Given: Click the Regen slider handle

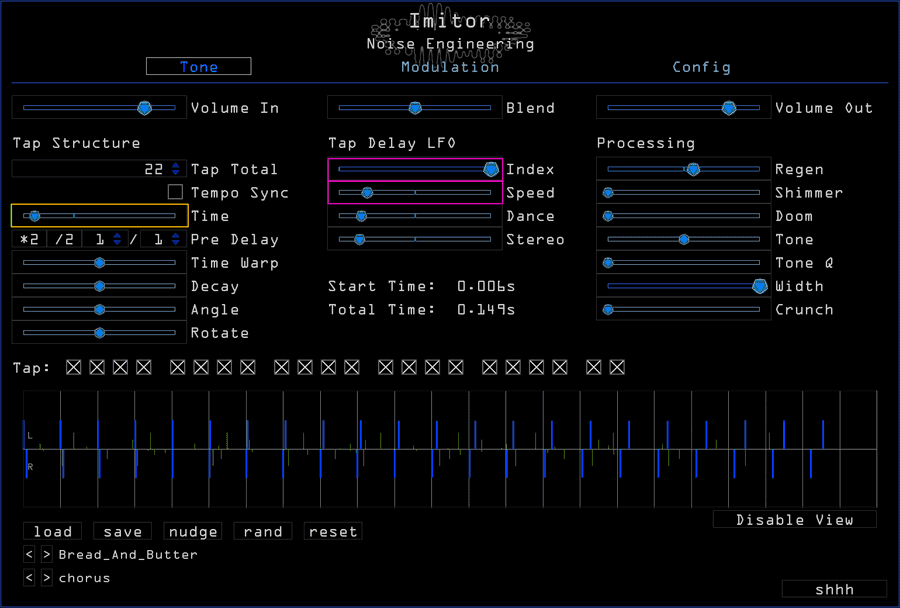Looking at the screenshot, I should 693,169.
